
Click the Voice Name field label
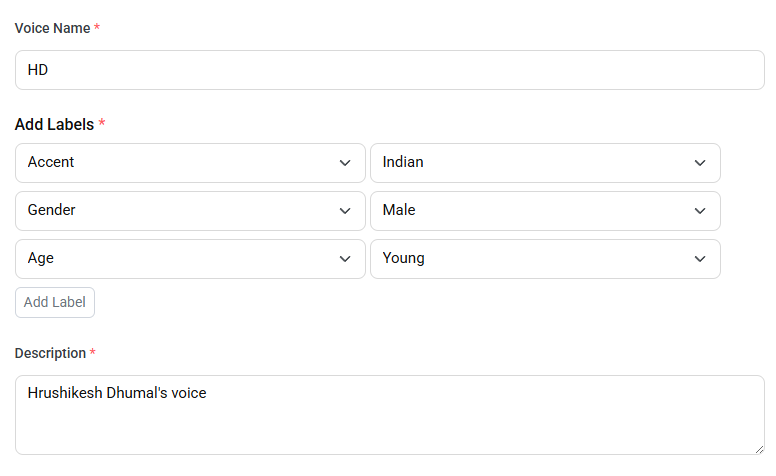52,28
